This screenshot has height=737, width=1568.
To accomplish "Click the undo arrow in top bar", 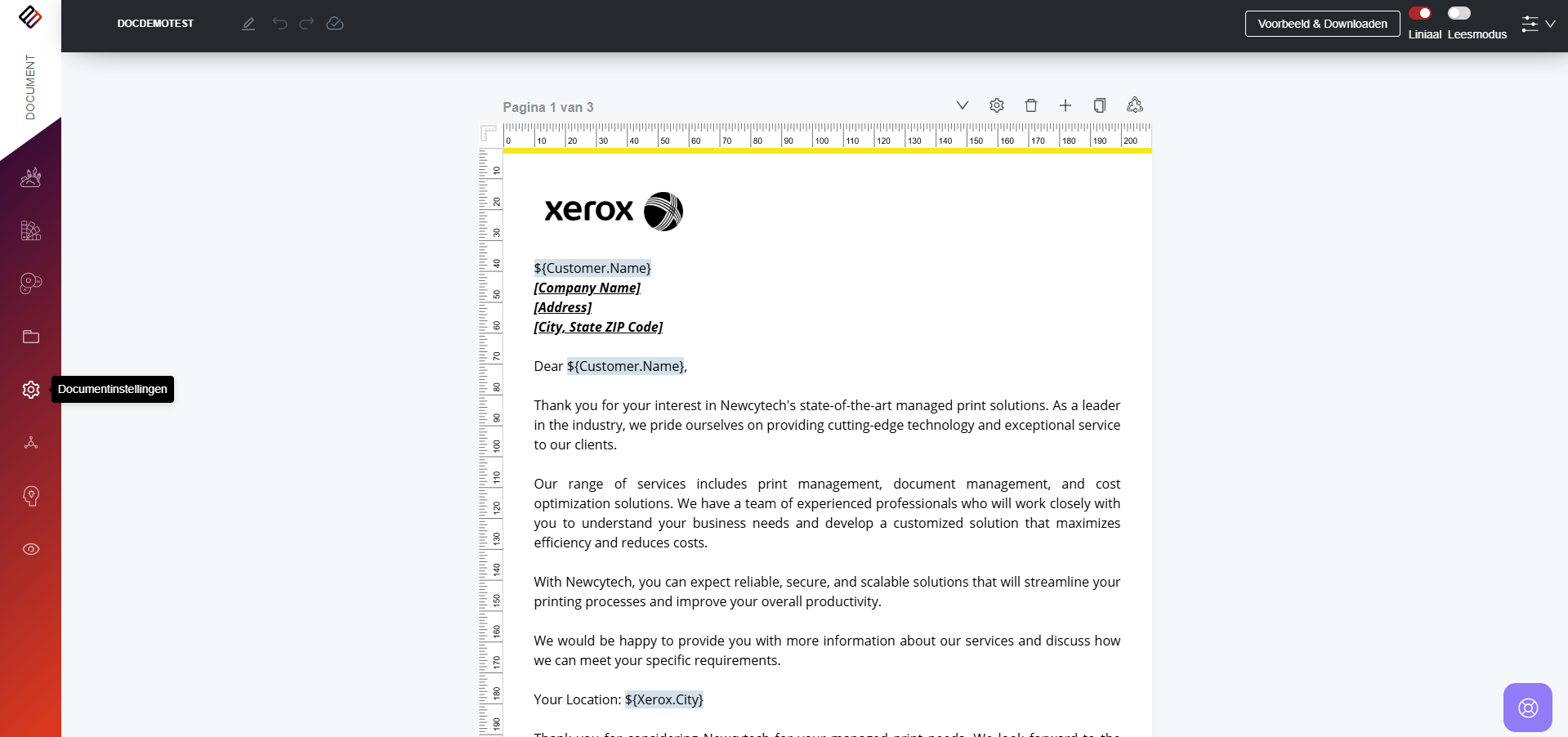I will click(280, 24).
